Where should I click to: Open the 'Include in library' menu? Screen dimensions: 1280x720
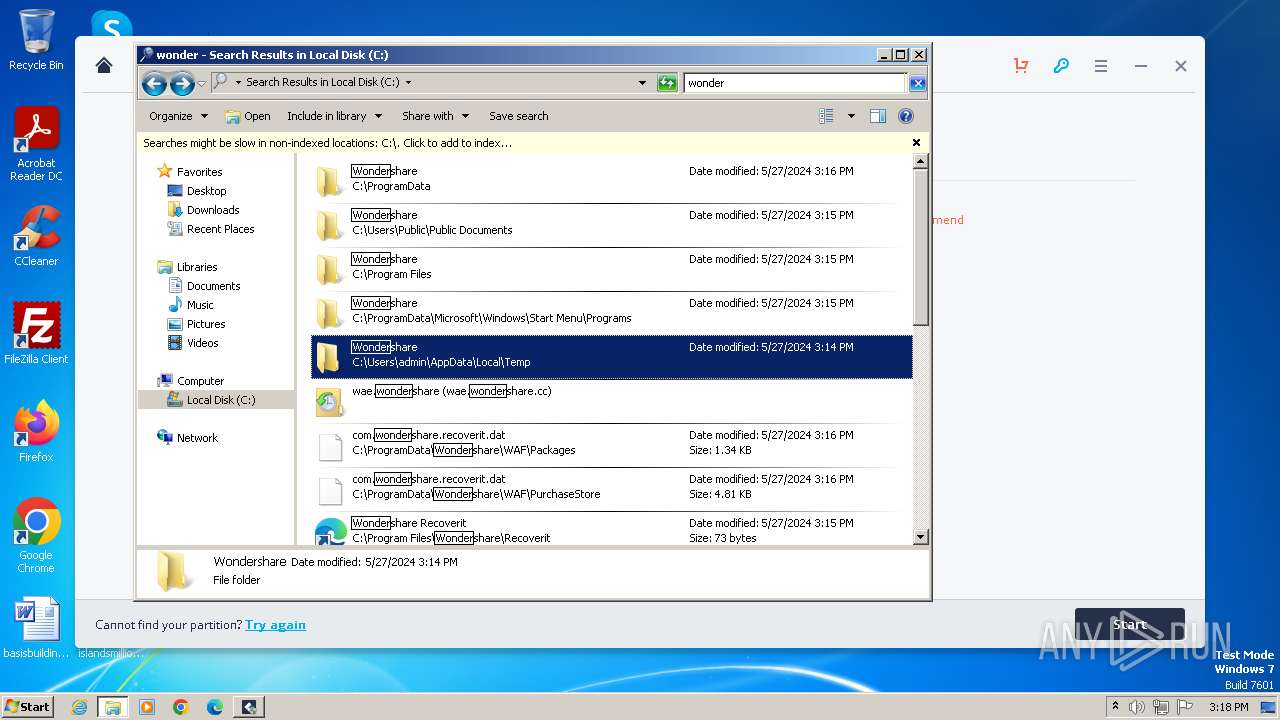(x=334, y=116)
